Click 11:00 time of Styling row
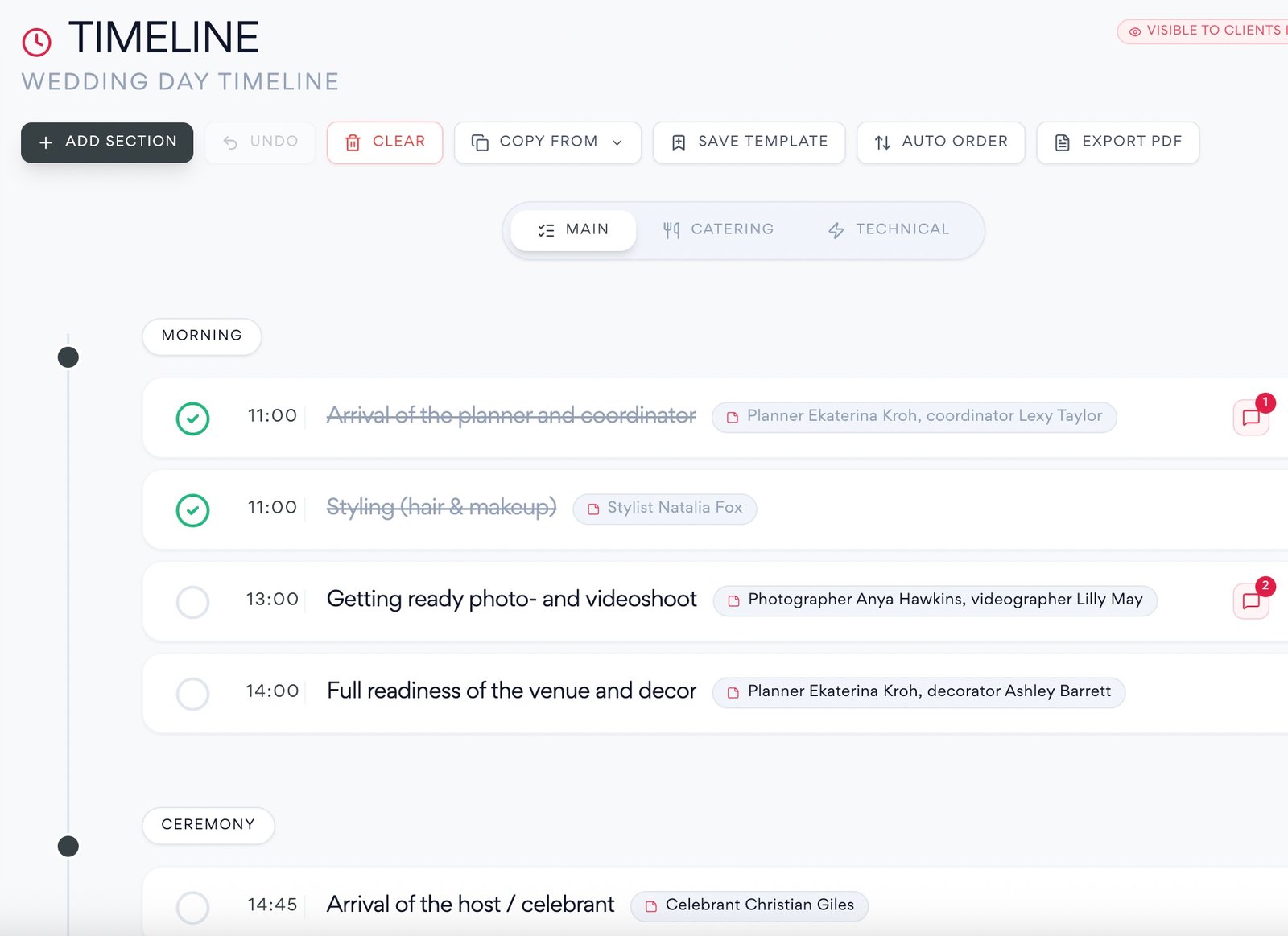1288x936 pixels. pos(272,508)
